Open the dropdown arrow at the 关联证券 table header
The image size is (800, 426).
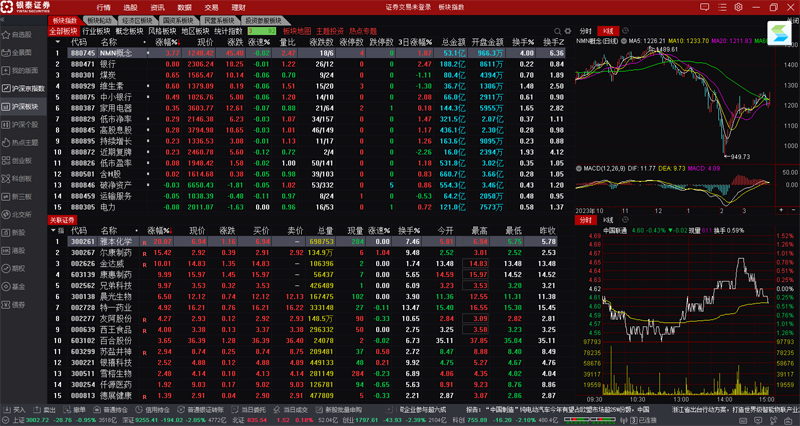click(54, 231)
